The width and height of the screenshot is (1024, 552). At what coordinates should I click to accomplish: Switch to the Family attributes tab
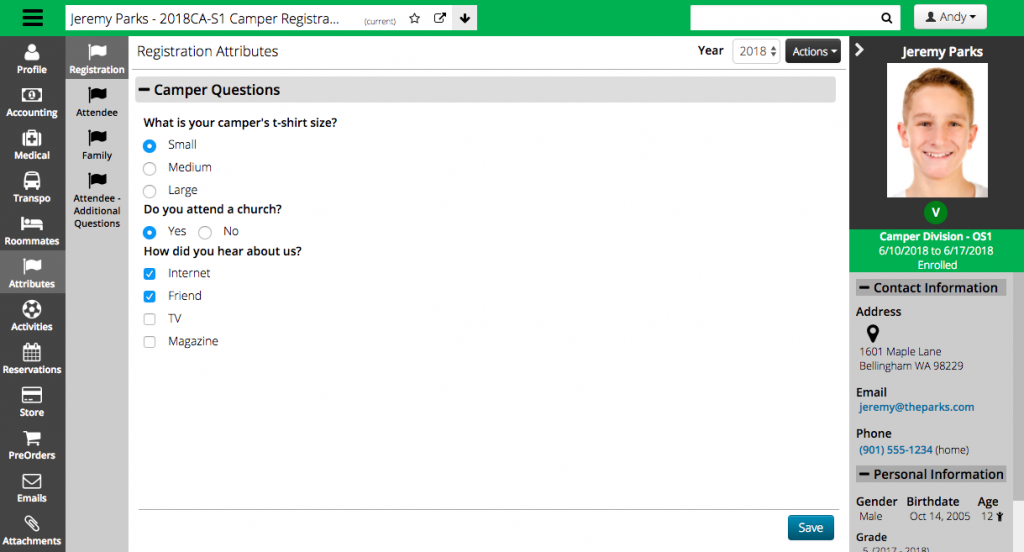97,144
